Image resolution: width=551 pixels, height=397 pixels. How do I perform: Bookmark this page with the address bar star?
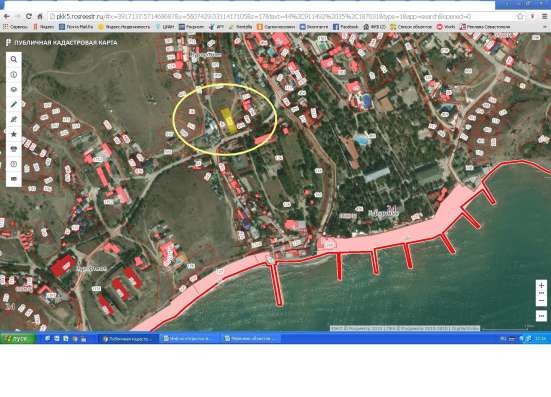[x=520, y=16]
